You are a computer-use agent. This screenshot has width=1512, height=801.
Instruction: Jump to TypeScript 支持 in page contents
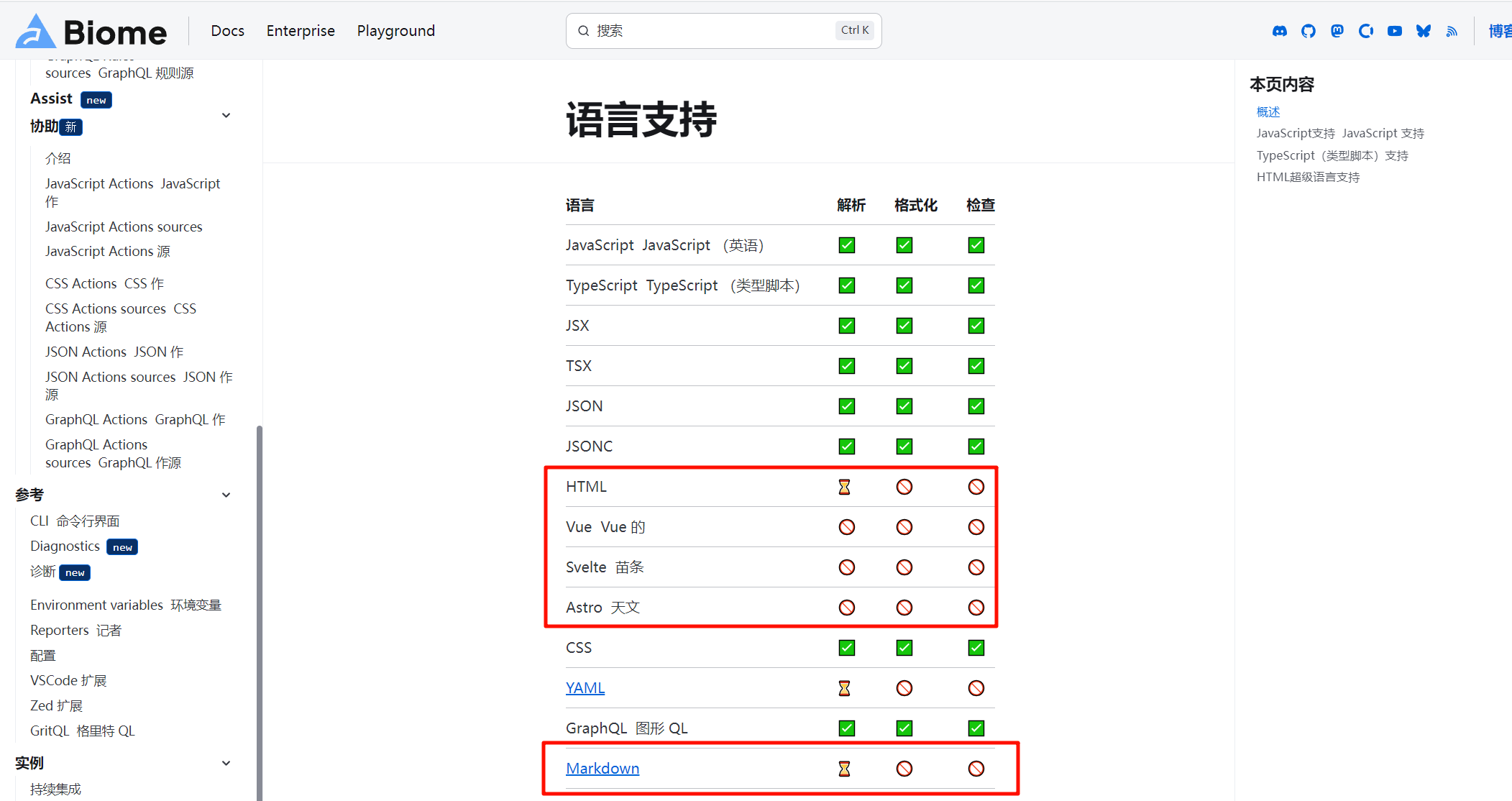[1332, 156]
